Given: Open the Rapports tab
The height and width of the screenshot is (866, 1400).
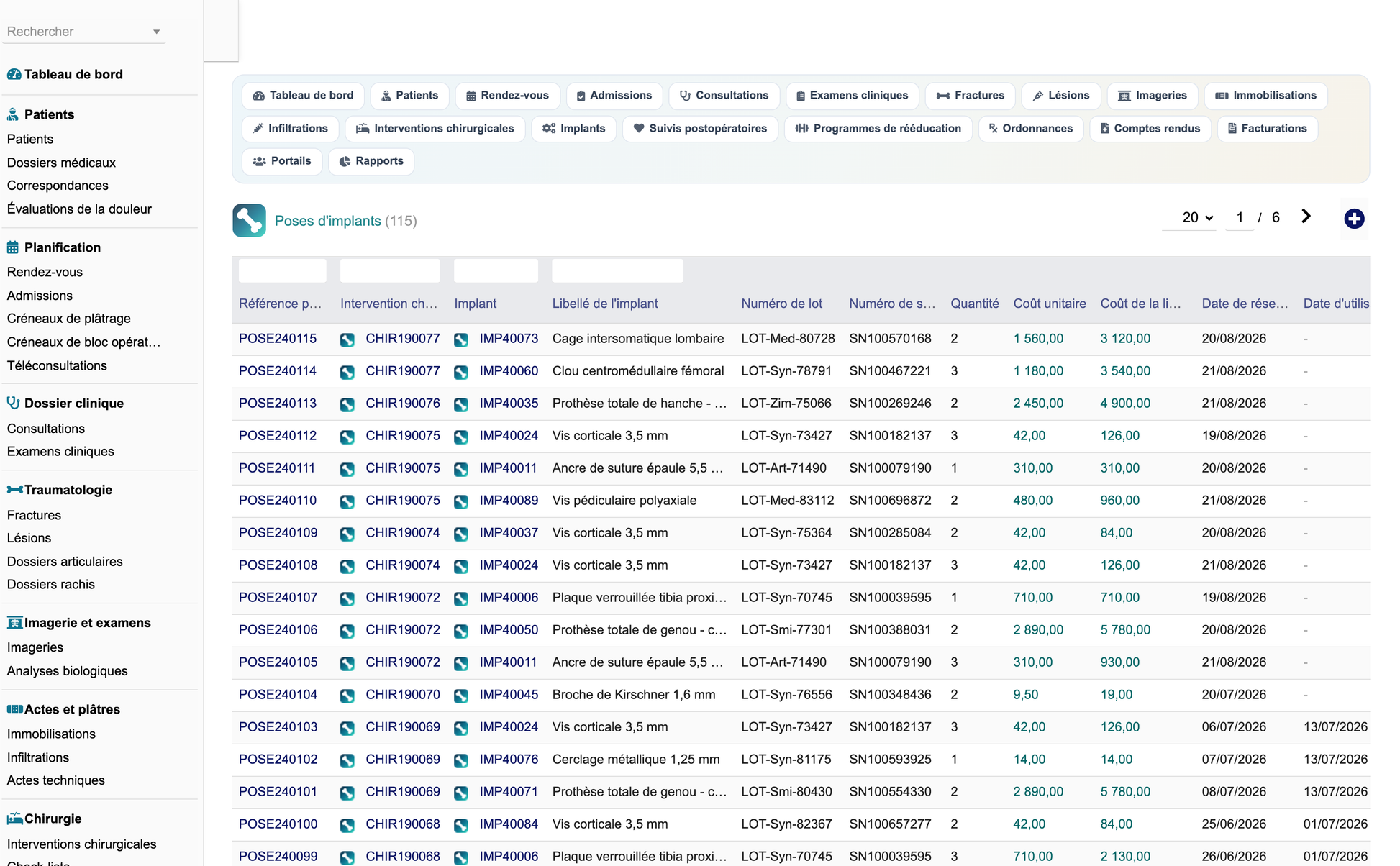Looking at the screenshot, I should click(x=371, y=161).
